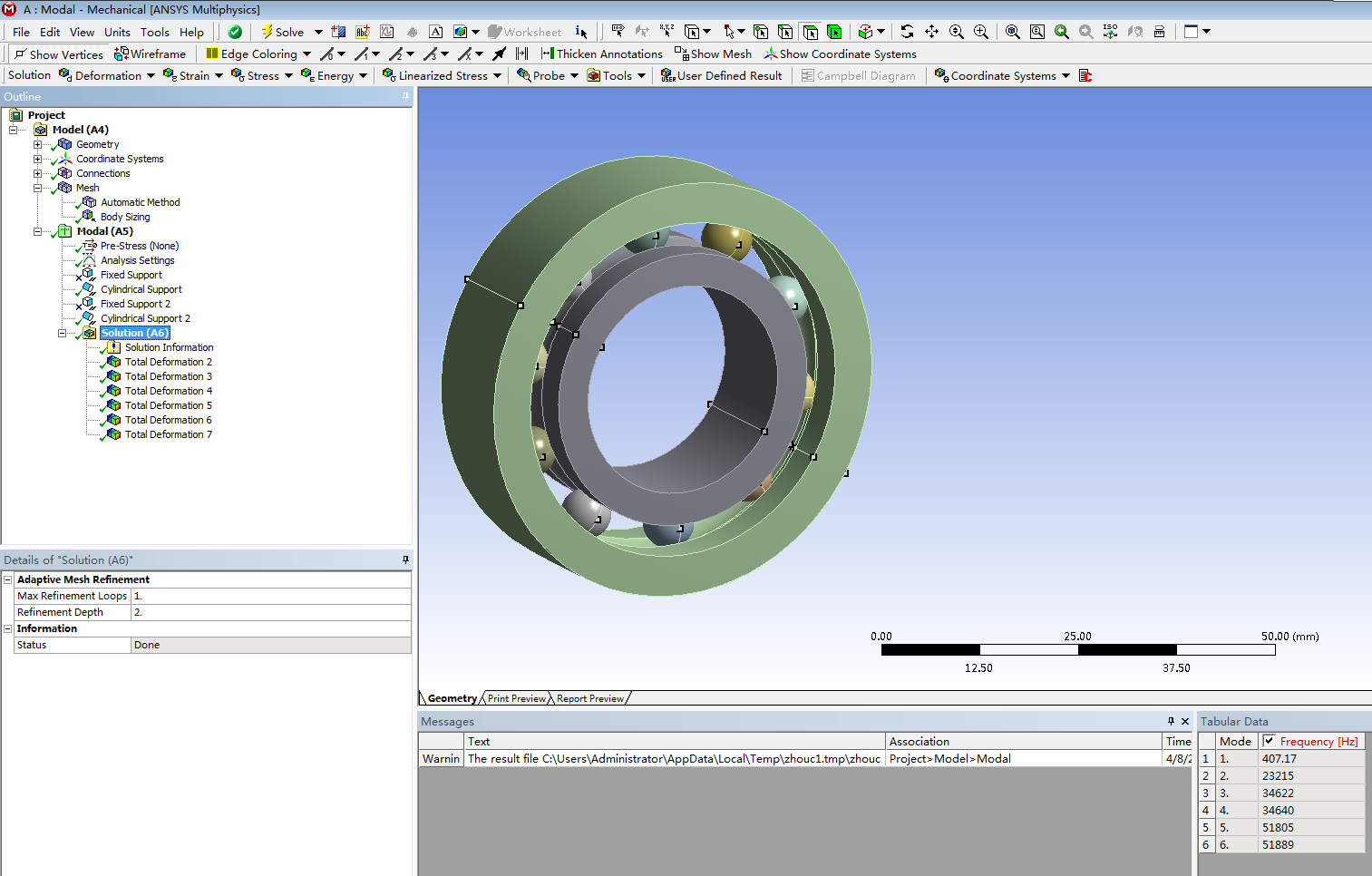Select Total Deformation 4 in outline
Screen dimensions: 1372x876
click(x=168, y=391)
